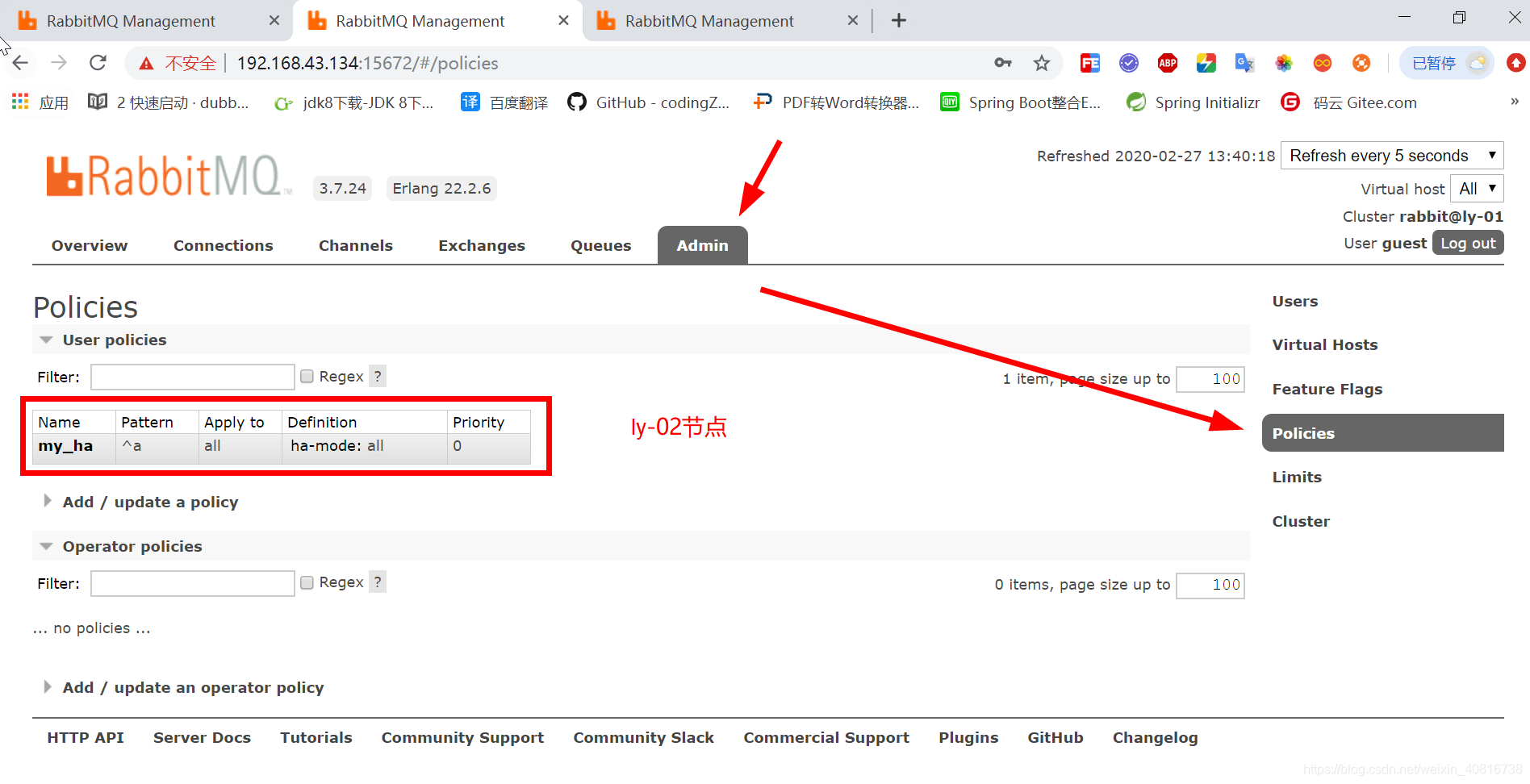Screen dimensions: 1530x784
Task: Go to the Connections tab
Action: point(224,245)
